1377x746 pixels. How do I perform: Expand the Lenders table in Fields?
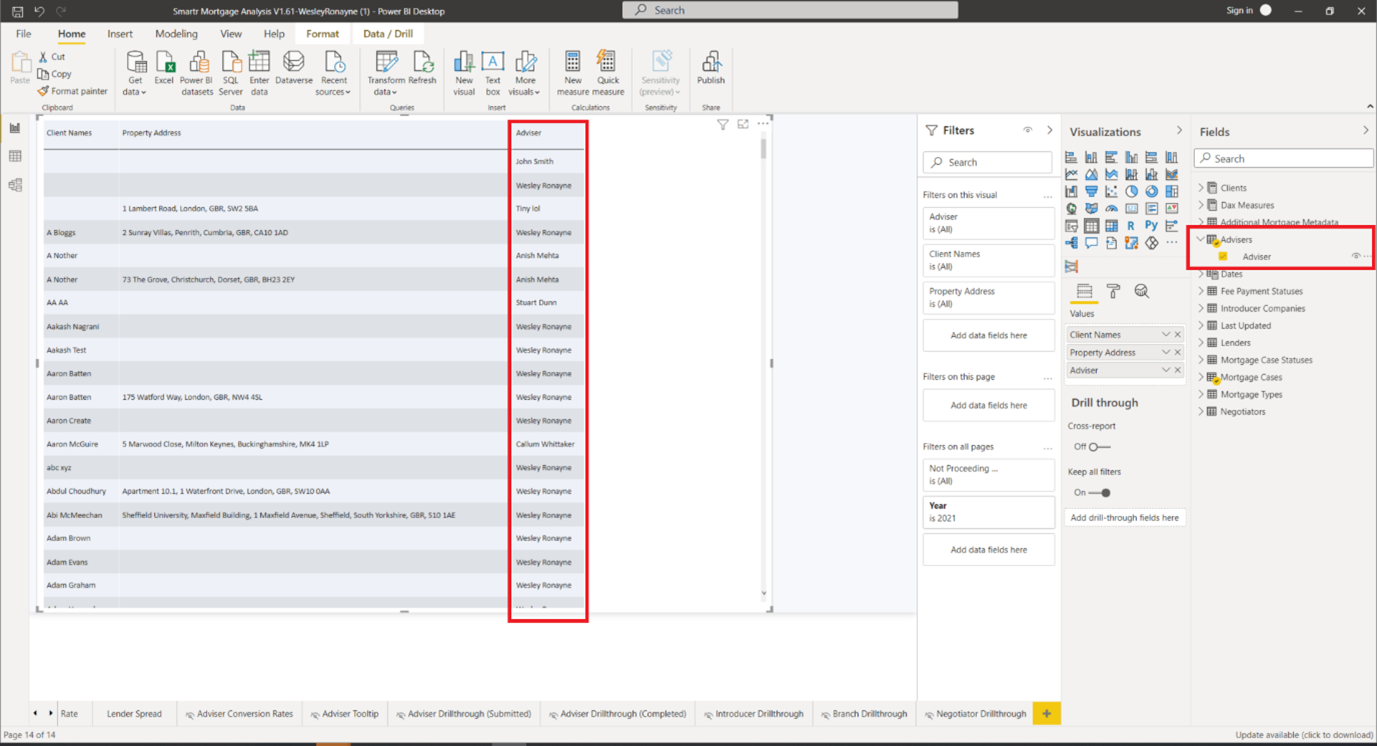coord(1201,343)
